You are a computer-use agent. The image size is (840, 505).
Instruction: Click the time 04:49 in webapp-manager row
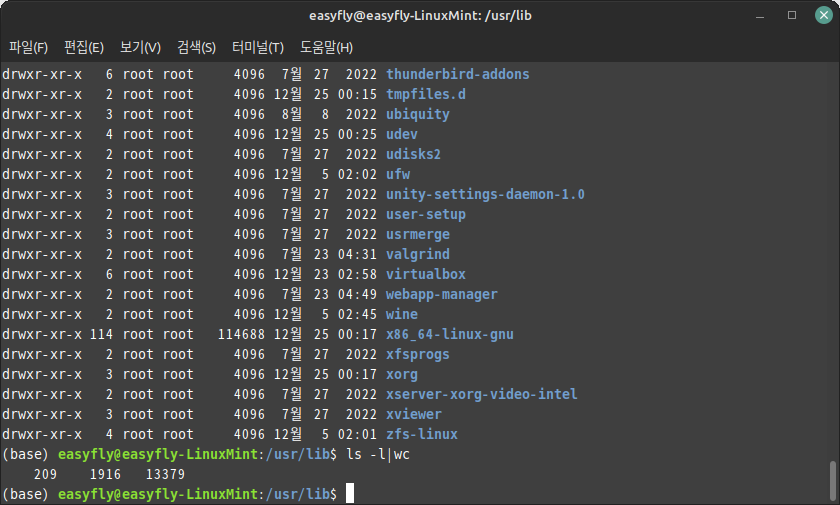(x=357, y=294)
